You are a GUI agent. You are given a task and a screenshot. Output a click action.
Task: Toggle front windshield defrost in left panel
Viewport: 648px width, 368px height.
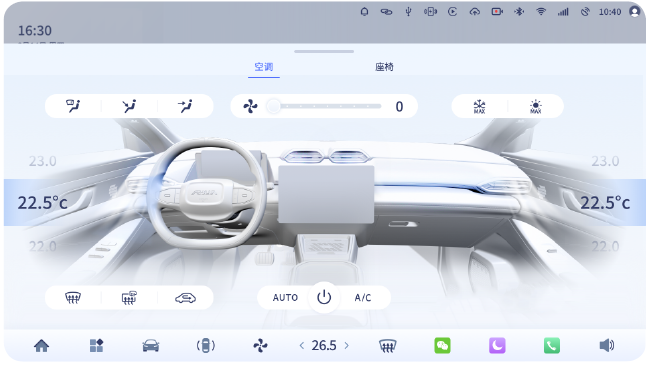[x=73, y=298]
